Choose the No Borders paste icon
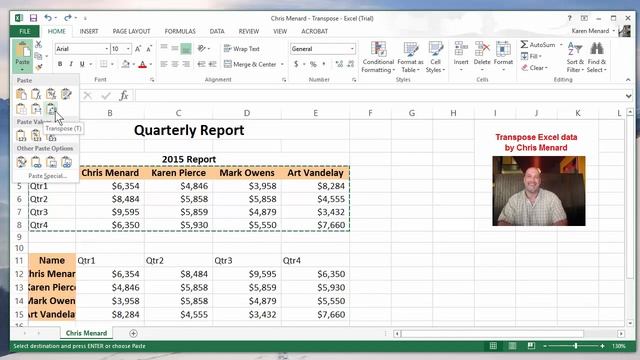Screen dimensions: 640x360 click(x=21, y=109)
